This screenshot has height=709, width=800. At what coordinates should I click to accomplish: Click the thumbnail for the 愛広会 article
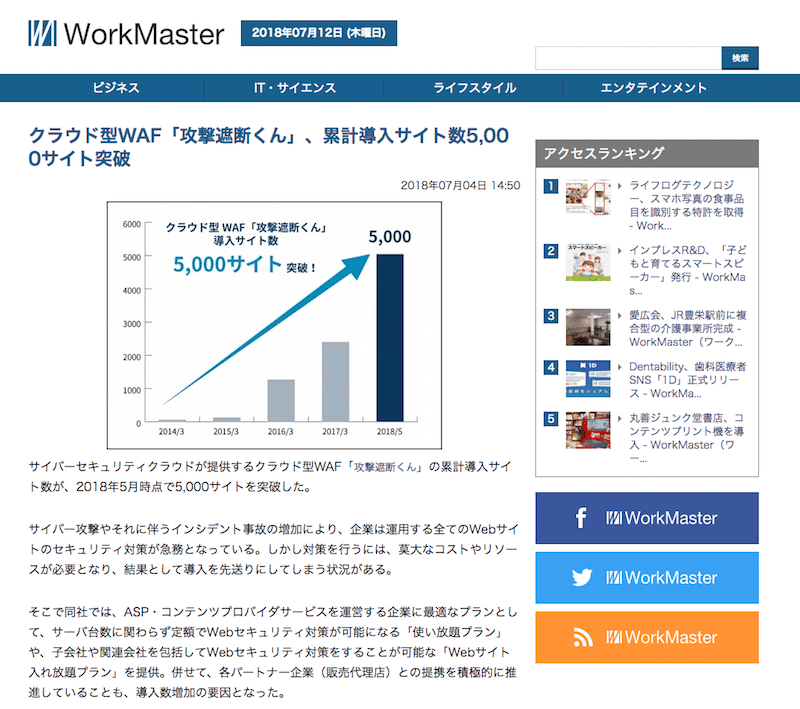point(588,327)
